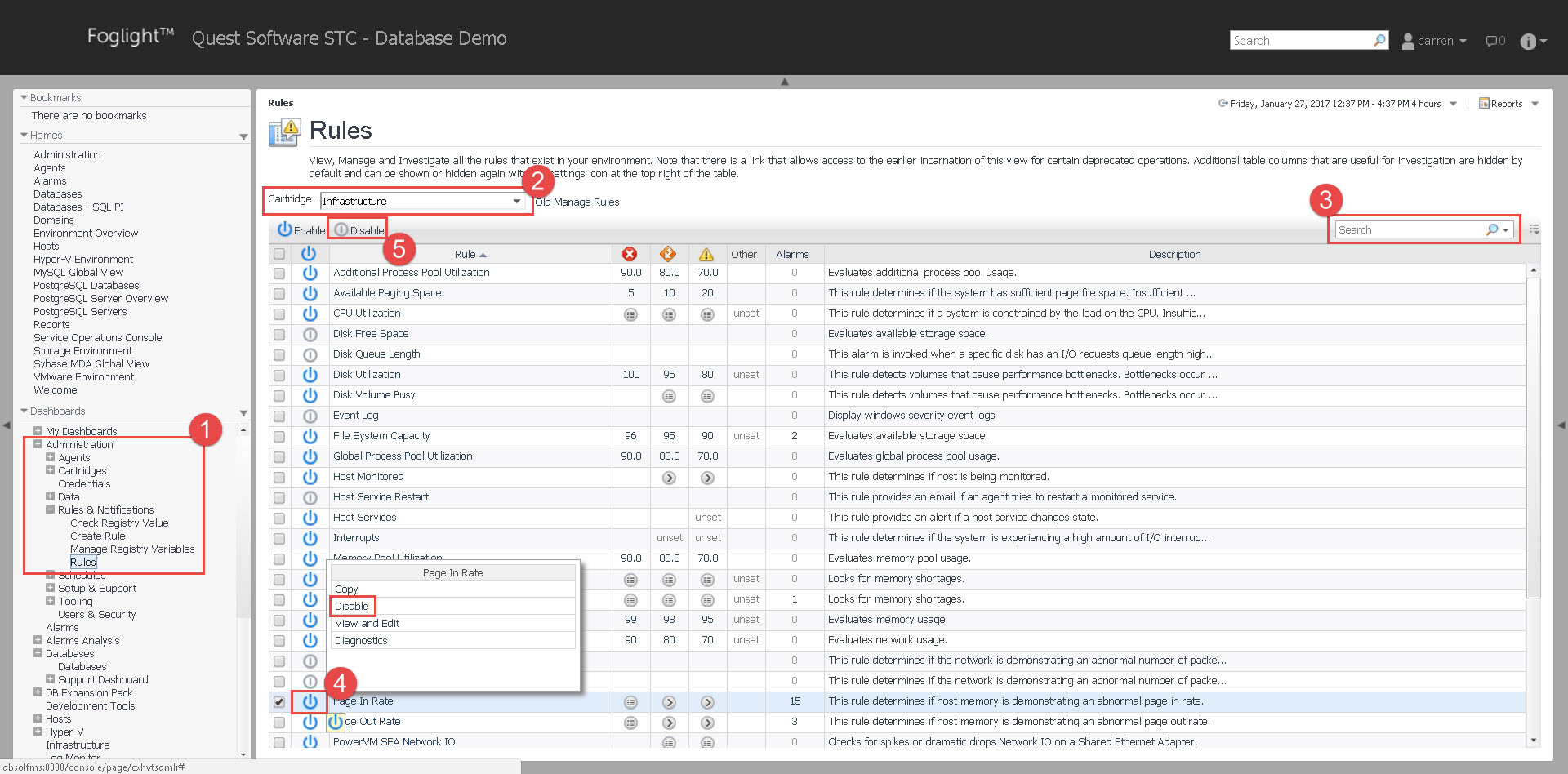Viewport: 1568px width, 774px height.
Task: Click the disabled state icon for Event Log
Action: [310, 416]
